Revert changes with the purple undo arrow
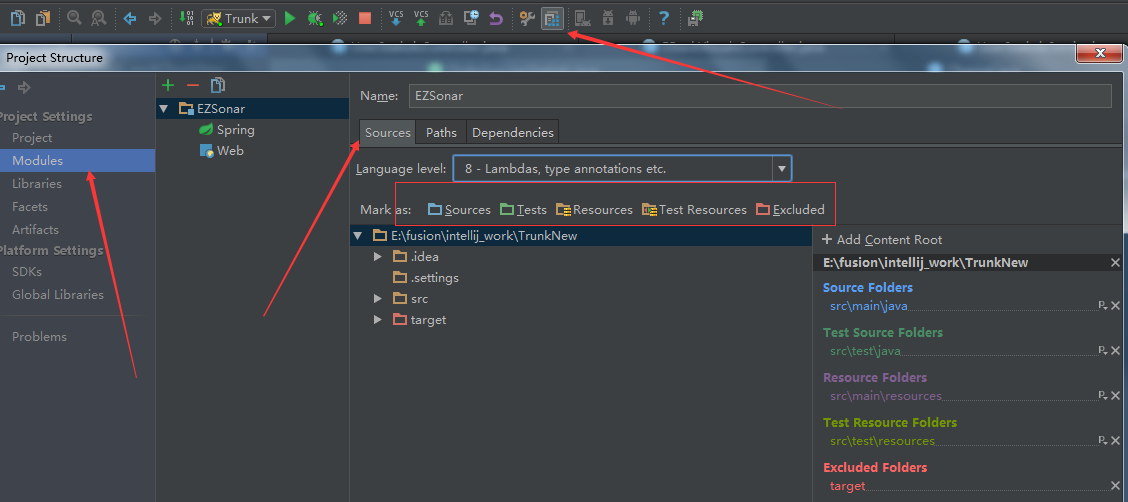Image resolution: width=1128 pixels, height=502 pixels. (496, 18)
